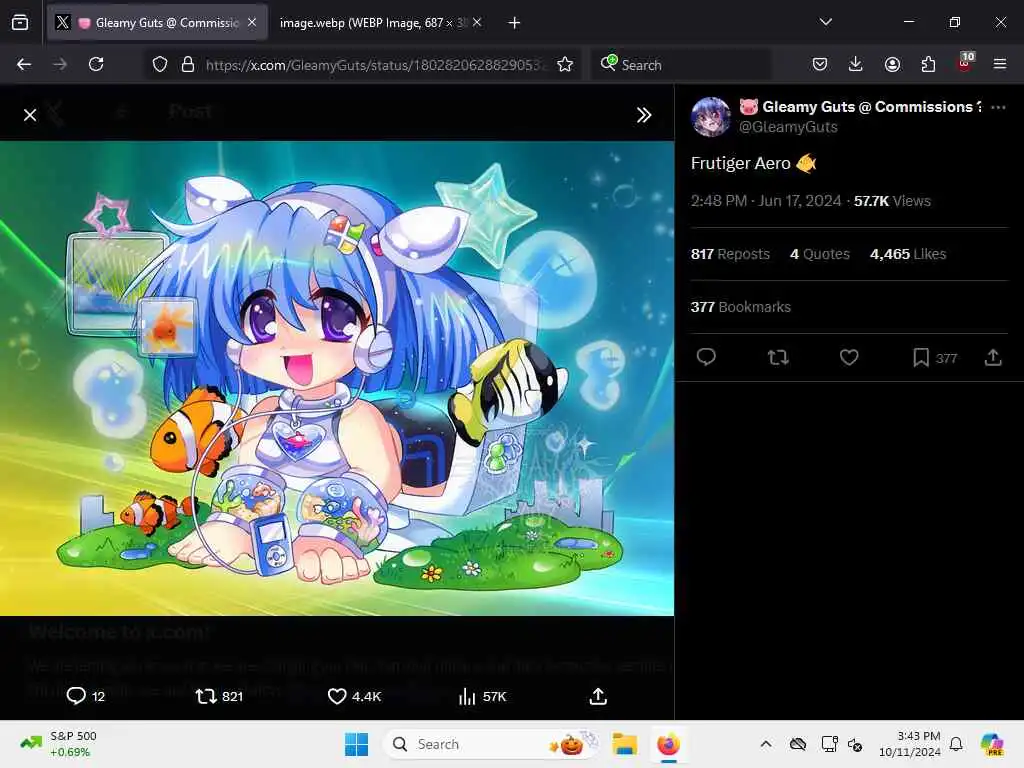The image size is (1024, 768).
Task: View the 817 Reposts list
Action: (x=730, y=254)
